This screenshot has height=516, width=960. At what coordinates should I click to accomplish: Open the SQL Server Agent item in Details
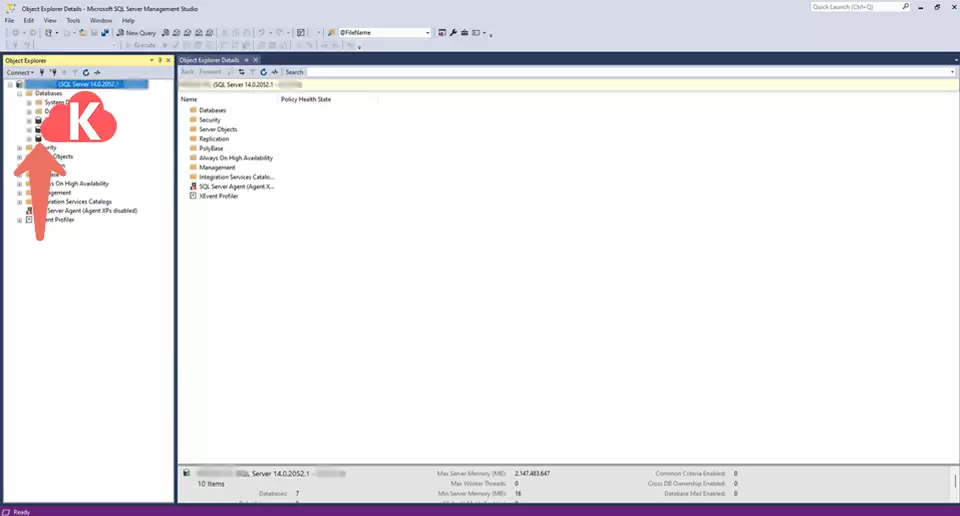tap(236, 186)
